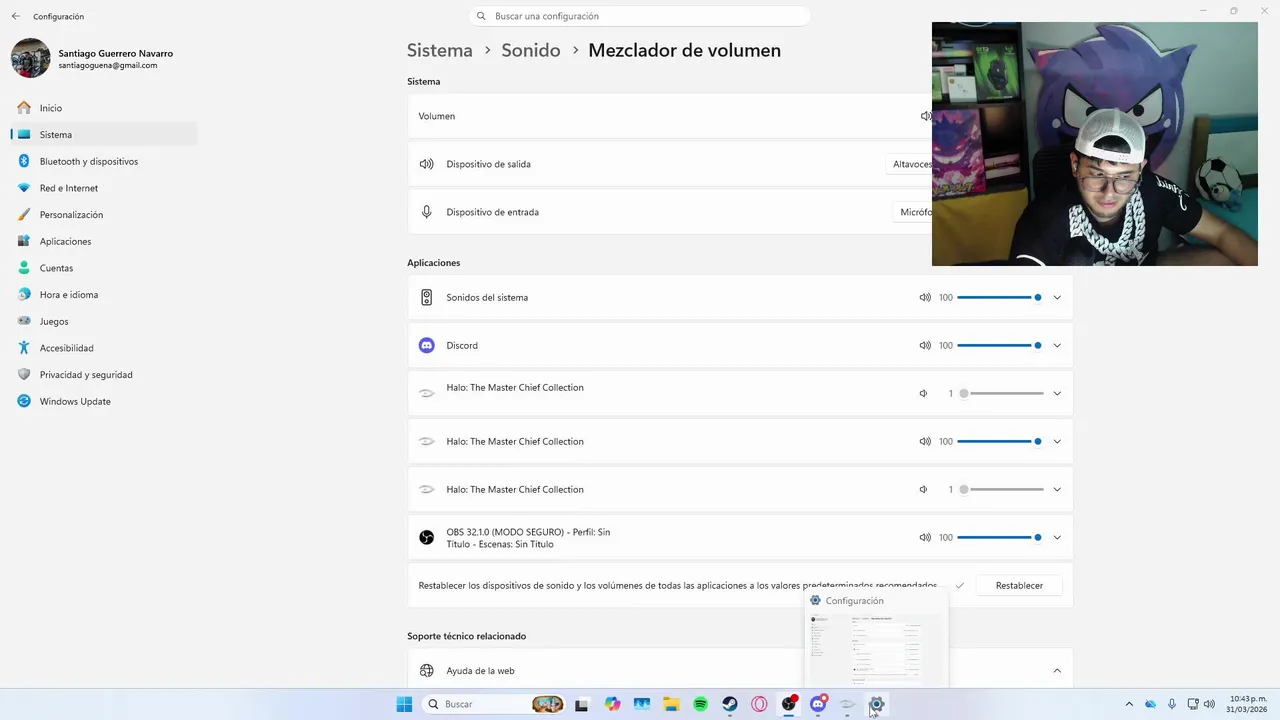Click the Discord app icon in mixer
Image resolution: width=1280 pixels, height=720 pixels.
click(x=427, y=345)
